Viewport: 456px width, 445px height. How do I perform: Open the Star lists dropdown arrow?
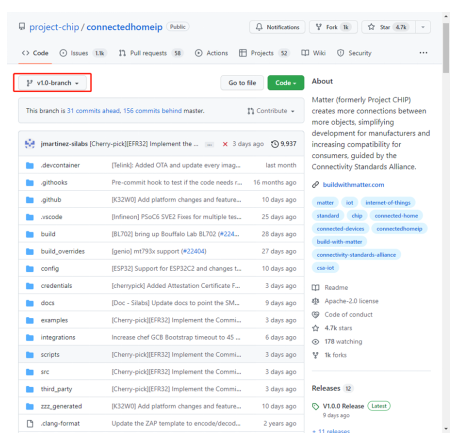click(x=423, y=27)
